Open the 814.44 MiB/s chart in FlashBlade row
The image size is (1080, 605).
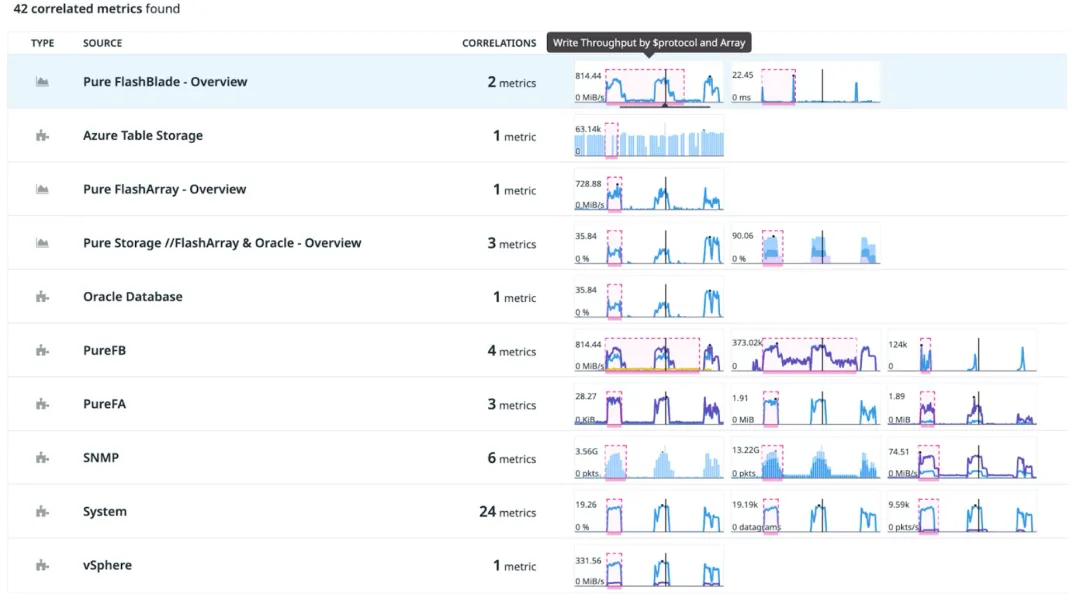coord(648,84)
